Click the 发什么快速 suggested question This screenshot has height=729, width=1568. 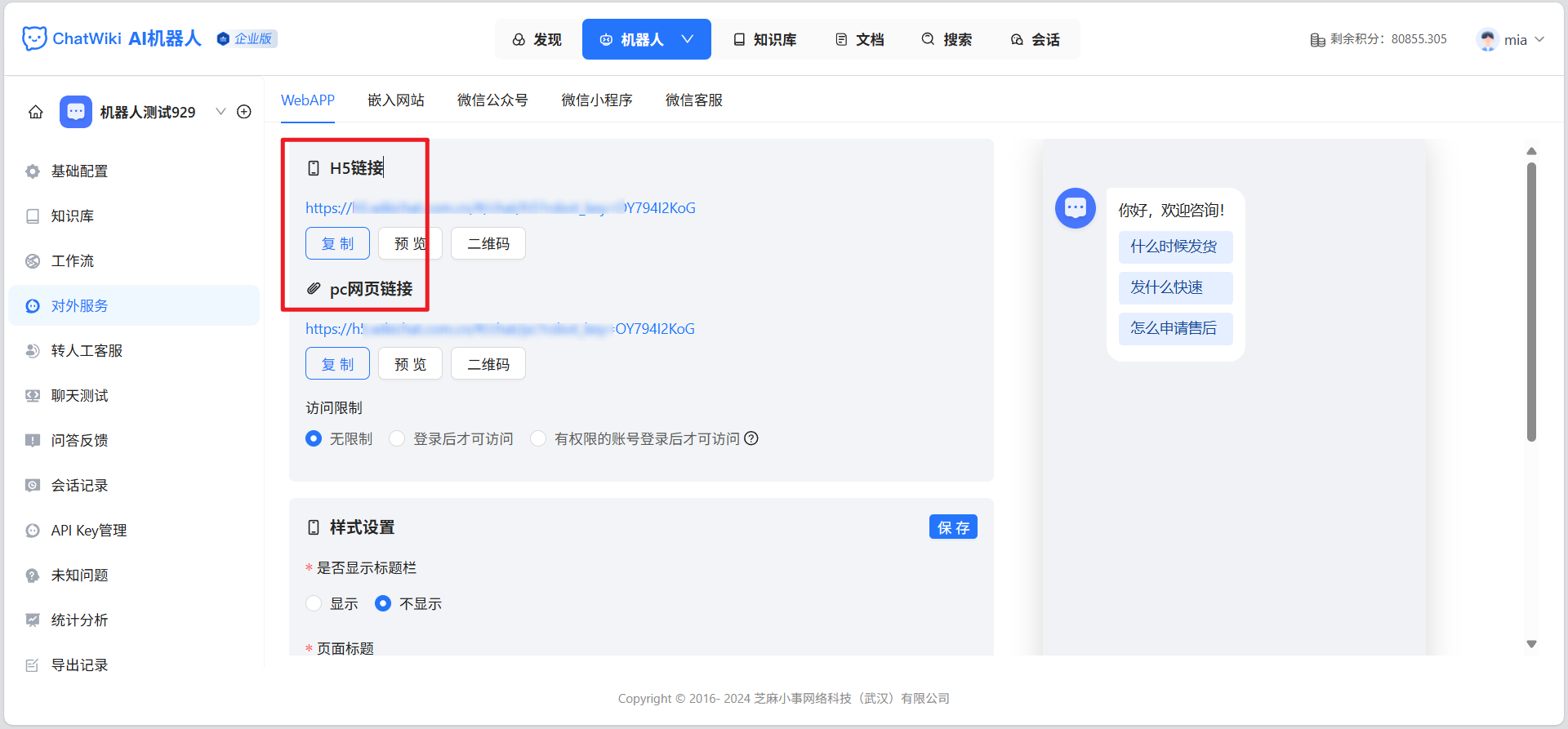(x=1175, y=287)
